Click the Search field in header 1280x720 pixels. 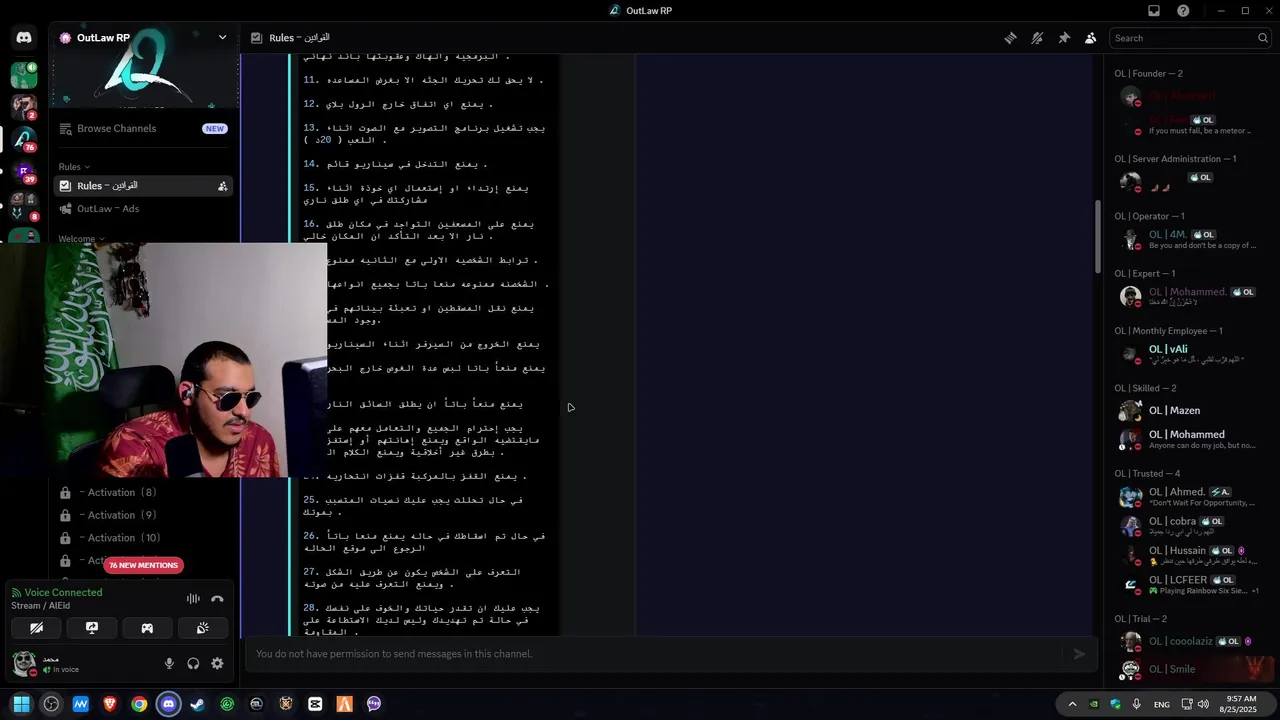click(x=1190, y=38)
